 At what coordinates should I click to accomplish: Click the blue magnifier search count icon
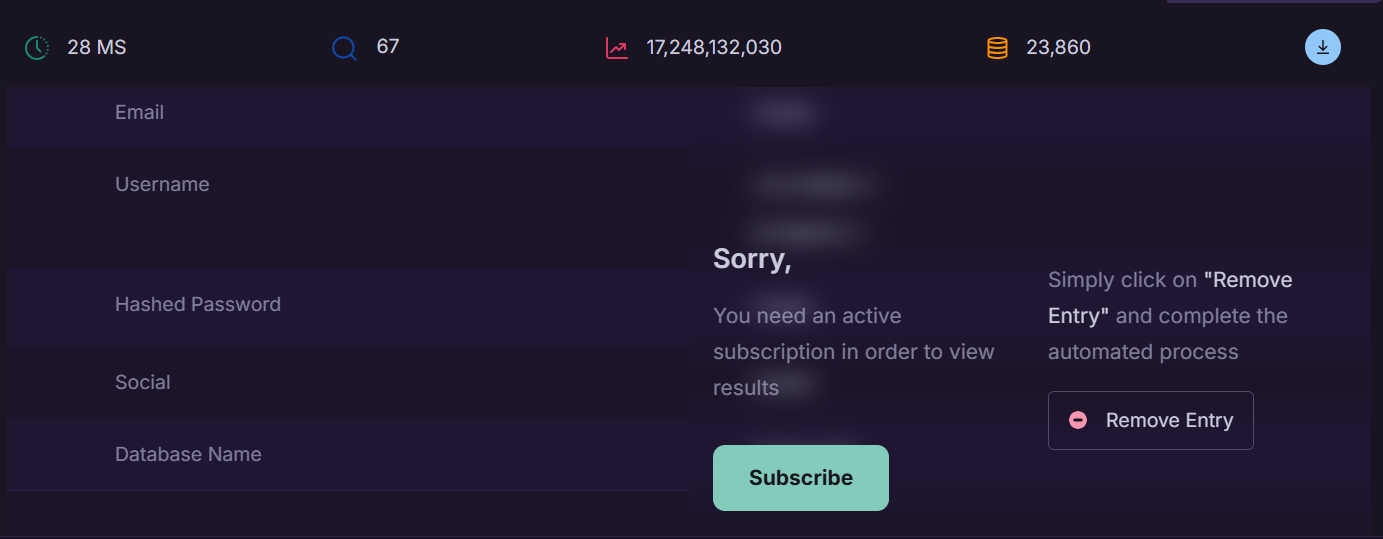[x=344, y=48]
